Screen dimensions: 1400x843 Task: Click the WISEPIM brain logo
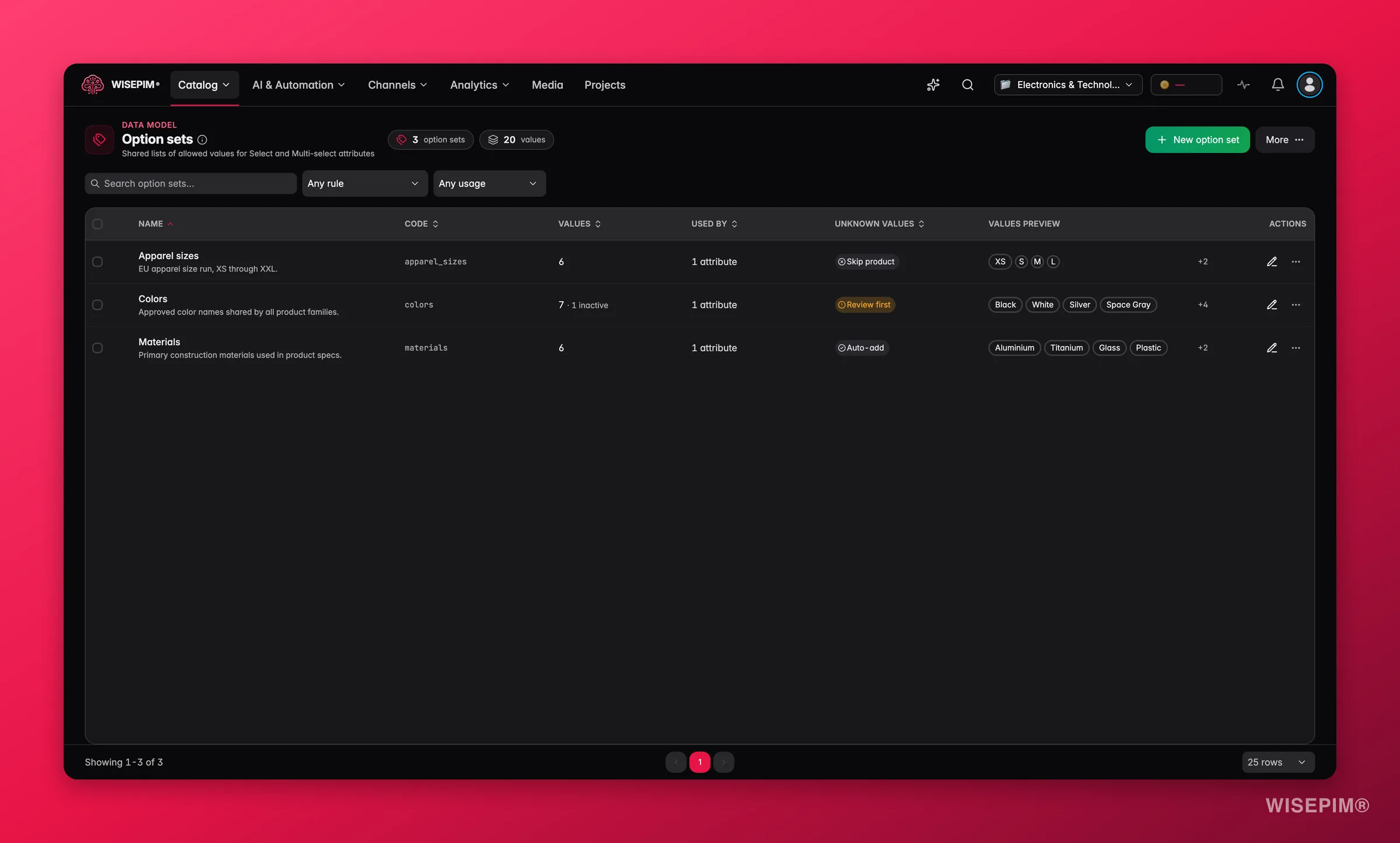92,85
